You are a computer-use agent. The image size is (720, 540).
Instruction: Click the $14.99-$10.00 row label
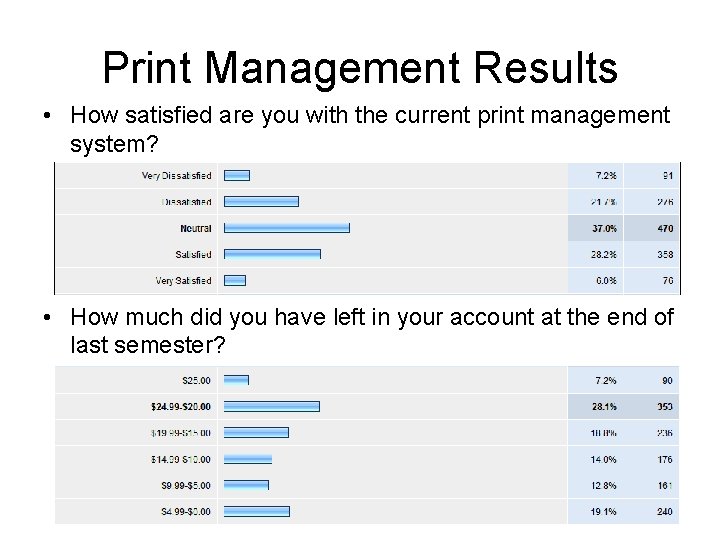(181, 459)
